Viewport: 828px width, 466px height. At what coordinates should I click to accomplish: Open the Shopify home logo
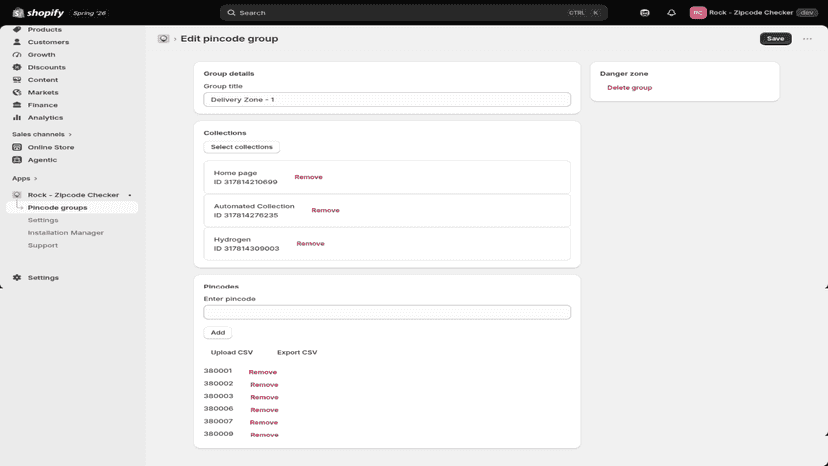click(38, 13)
